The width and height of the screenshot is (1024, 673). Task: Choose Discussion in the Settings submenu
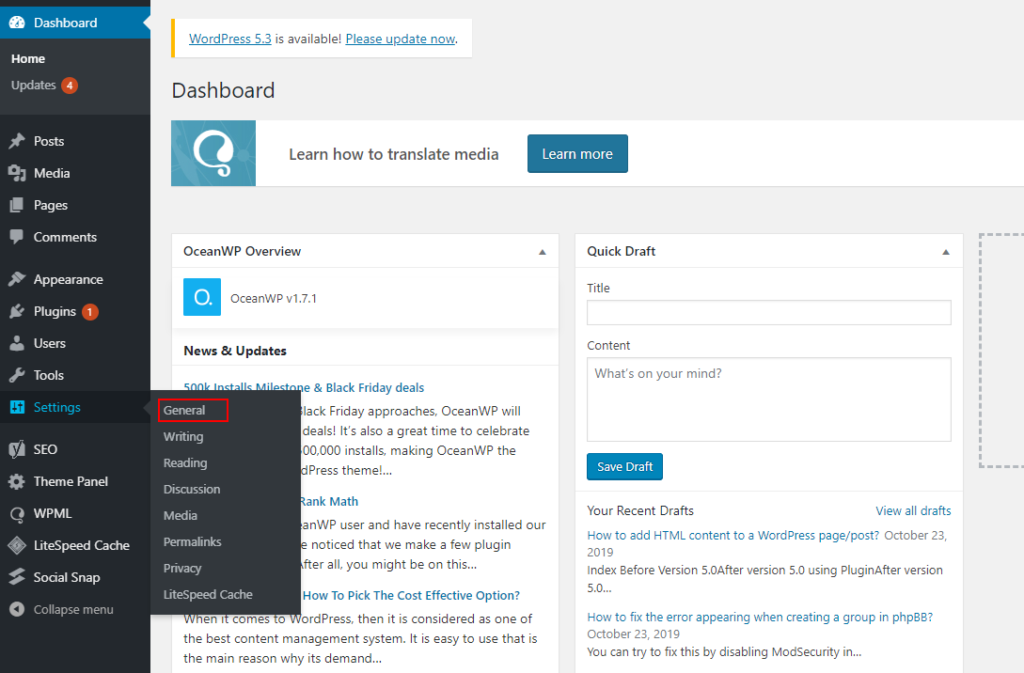192,490
